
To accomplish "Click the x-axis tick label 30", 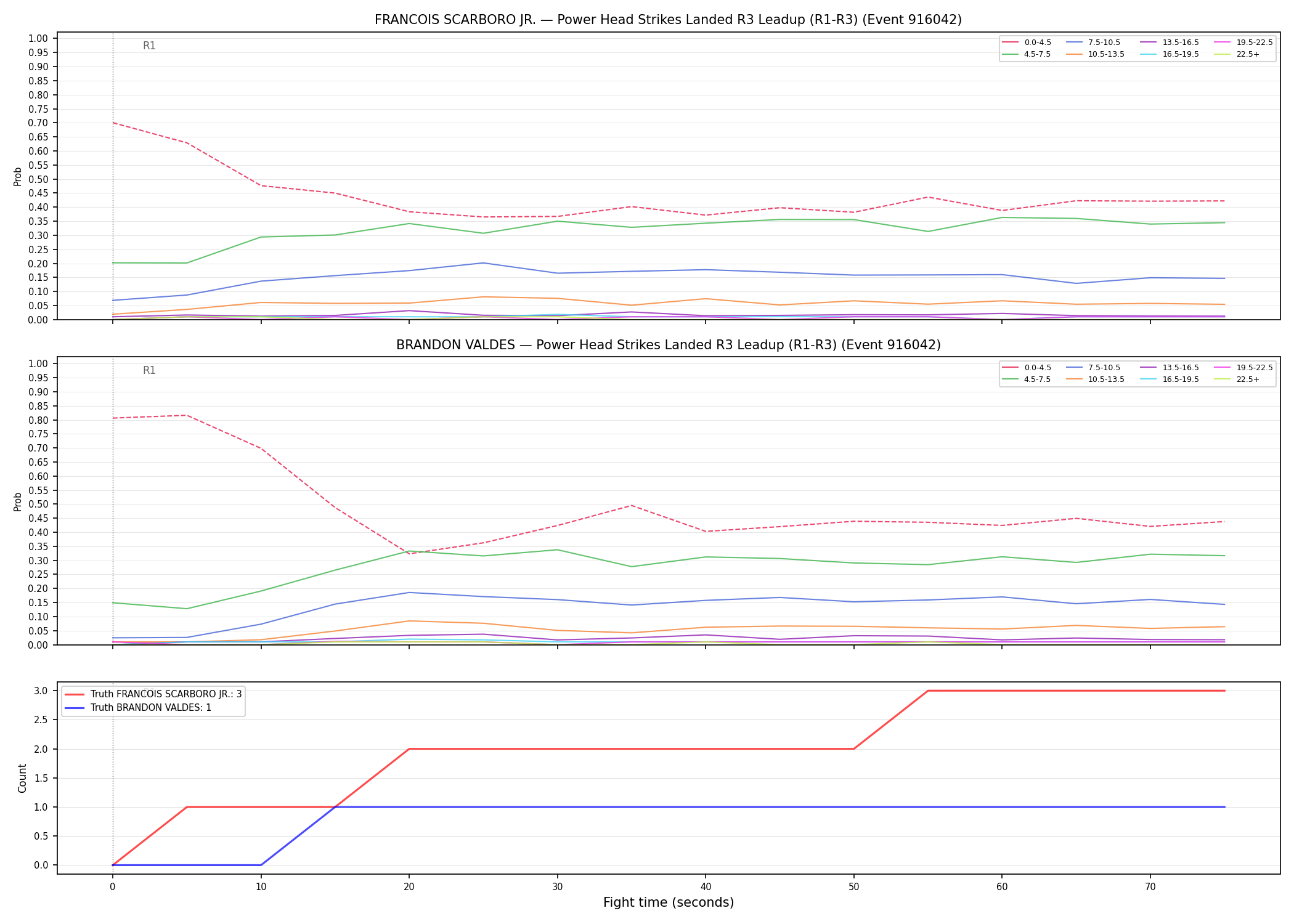I will 557,887.
